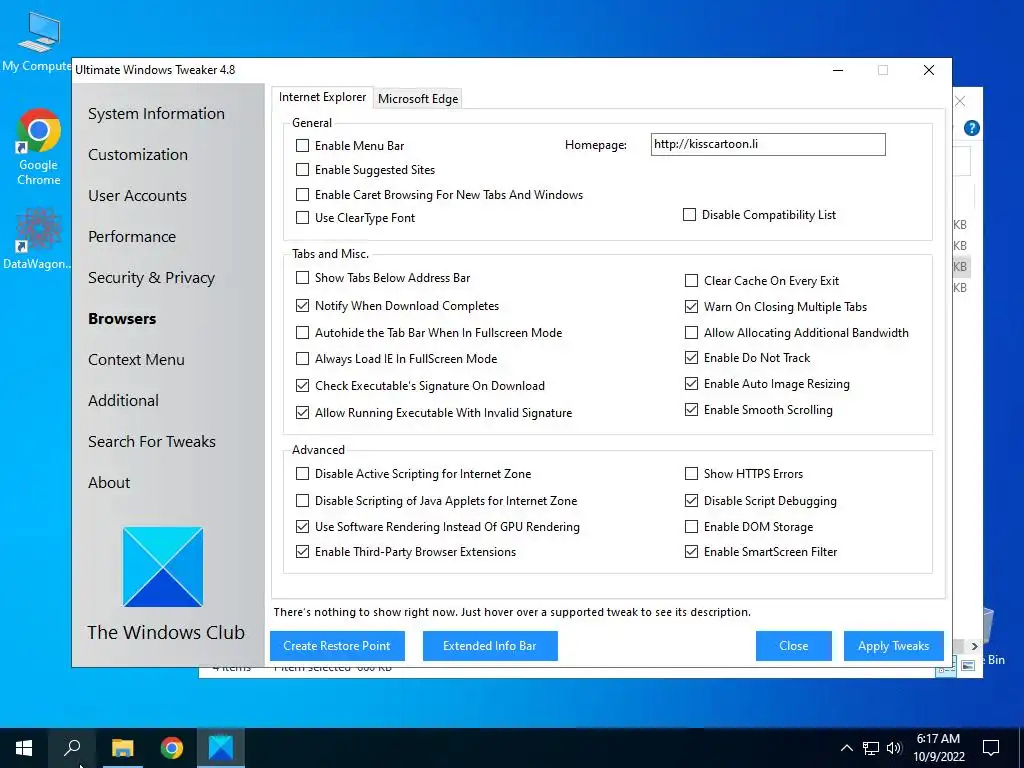This screenshot has height=768, width=1024.
Task: Open About section in sidebar
Action: [x=109, y=483]
